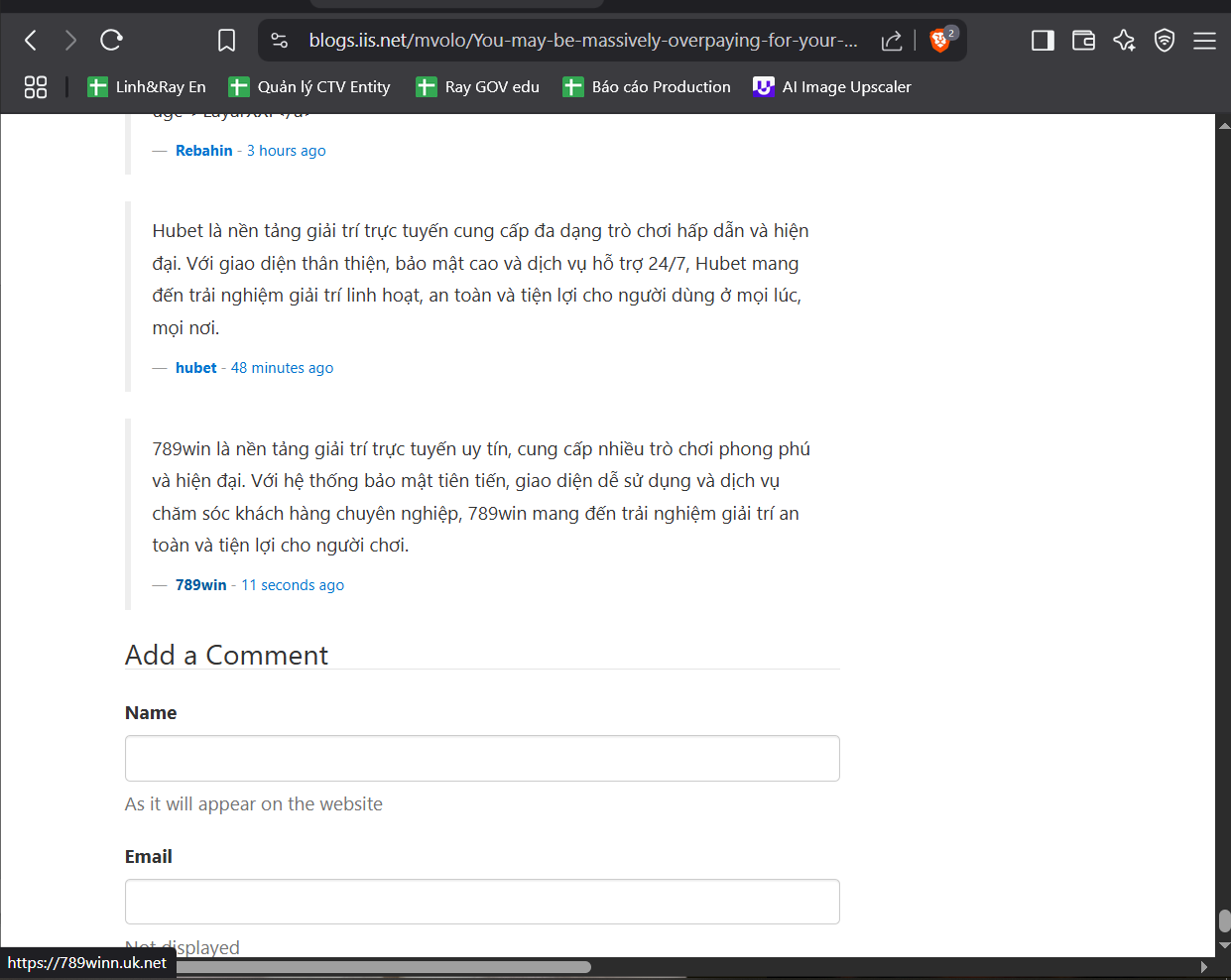The width and height of the screenshot is (1231, 980).
Task: Open the apps grid in bookmarks bar
Action: click(x=36, y=87)
